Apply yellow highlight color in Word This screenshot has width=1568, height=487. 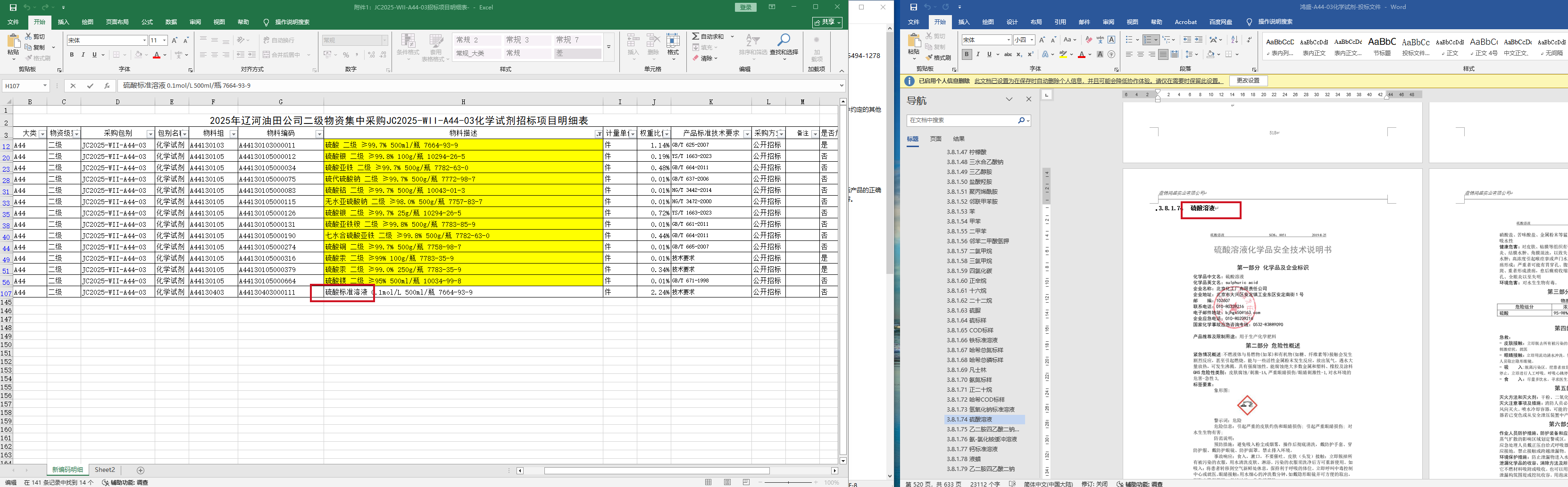pyautogui.click(x=1063, y=54)
